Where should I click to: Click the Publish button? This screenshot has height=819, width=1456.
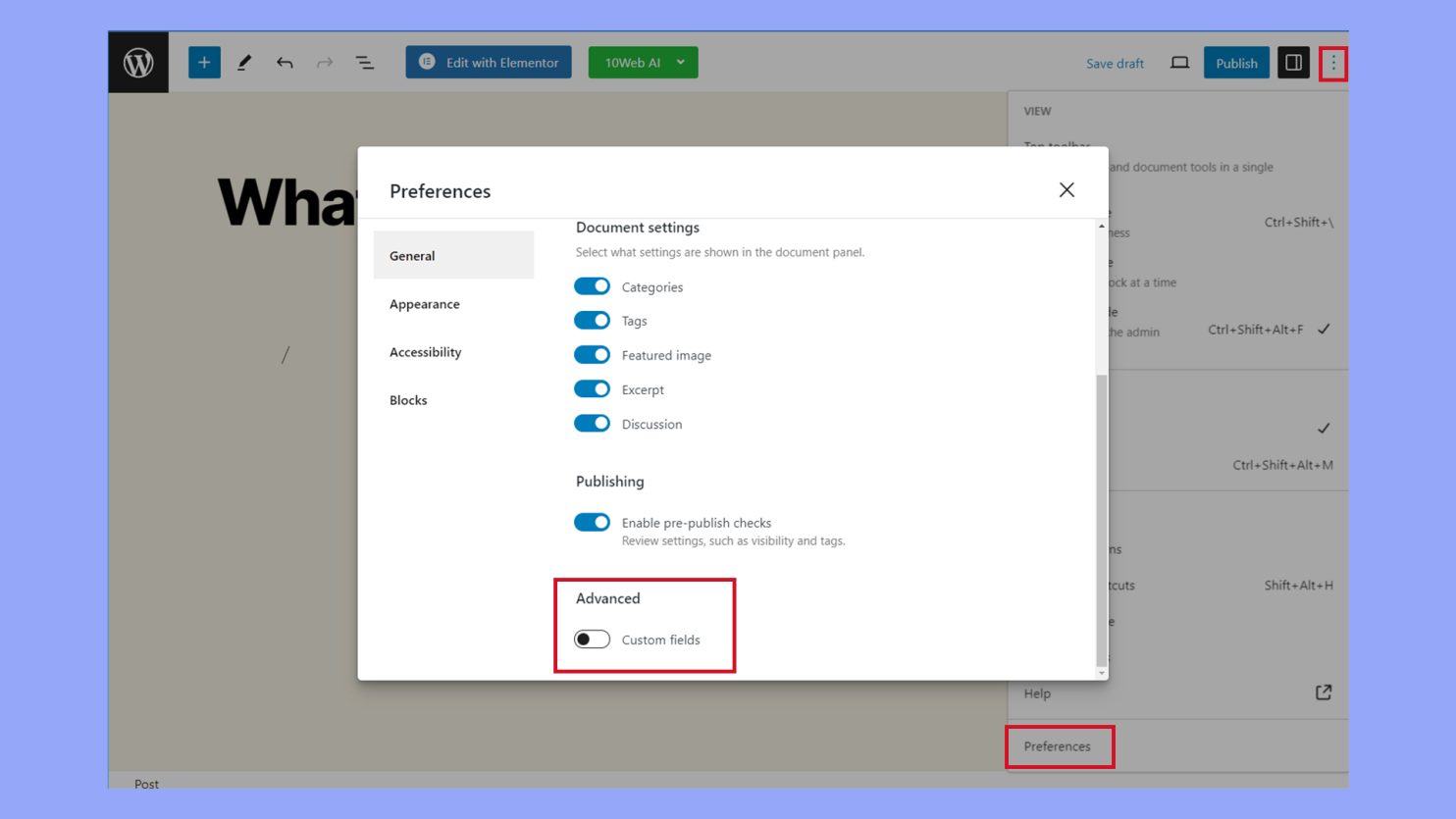1236,62
